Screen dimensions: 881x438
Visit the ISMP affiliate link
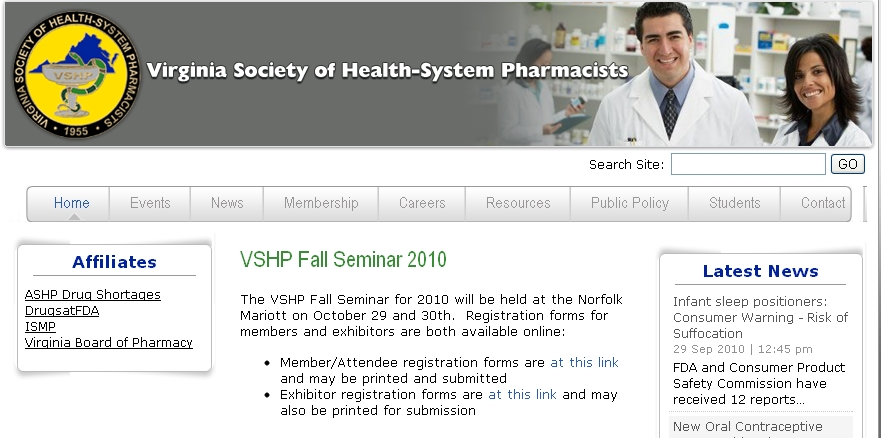point(40,326)
